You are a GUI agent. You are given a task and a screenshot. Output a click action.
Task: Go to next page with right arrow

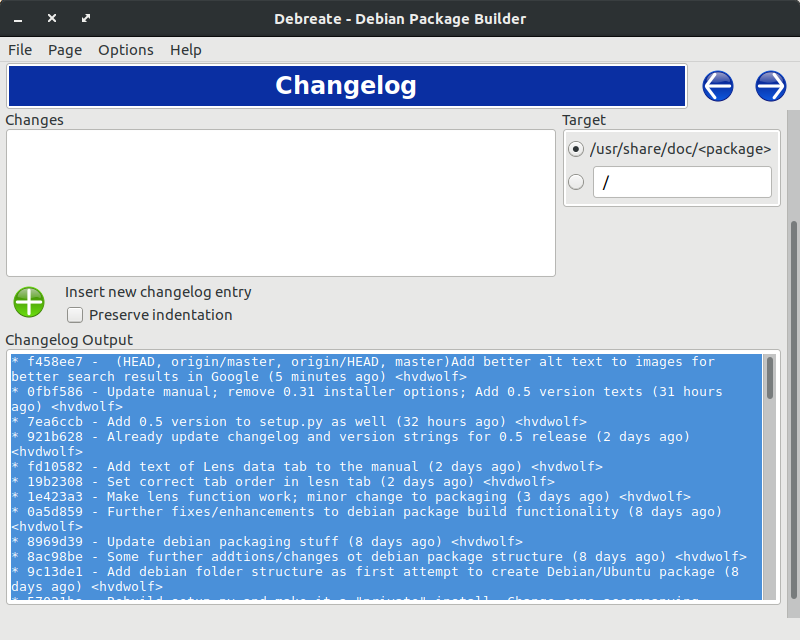tap(770, 86)
